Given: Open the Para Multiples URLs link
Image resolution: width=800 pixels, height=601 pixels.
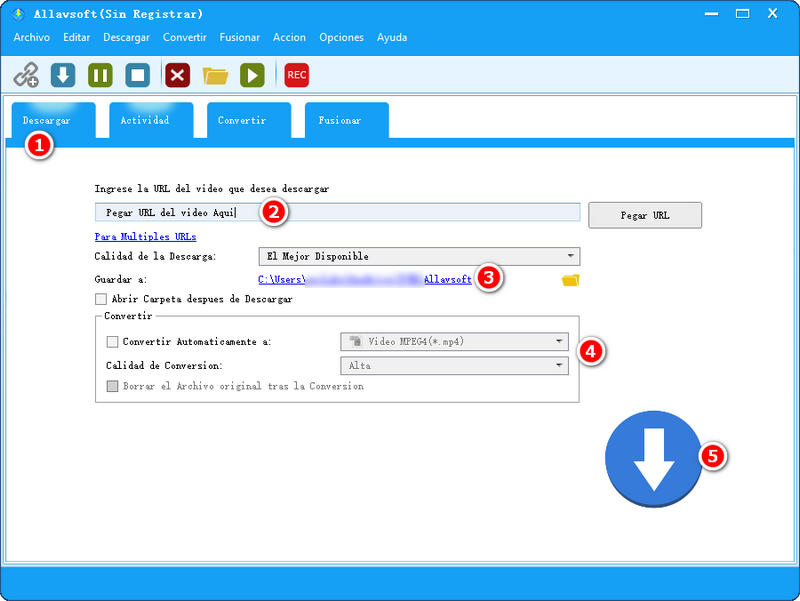Looking at the screenshot, I should 145,237.
